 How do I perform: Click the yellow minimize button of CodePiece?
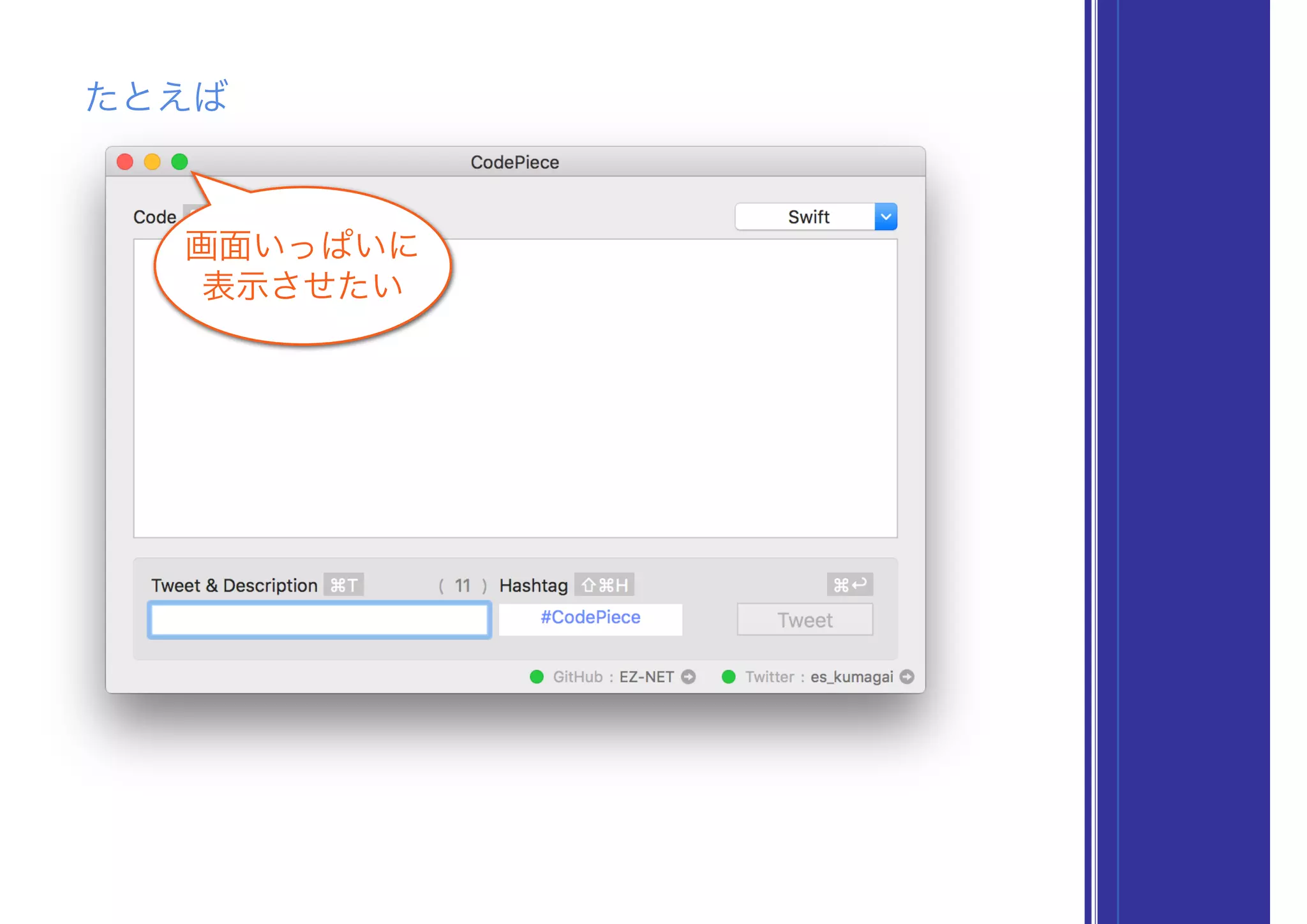point(152,162)
